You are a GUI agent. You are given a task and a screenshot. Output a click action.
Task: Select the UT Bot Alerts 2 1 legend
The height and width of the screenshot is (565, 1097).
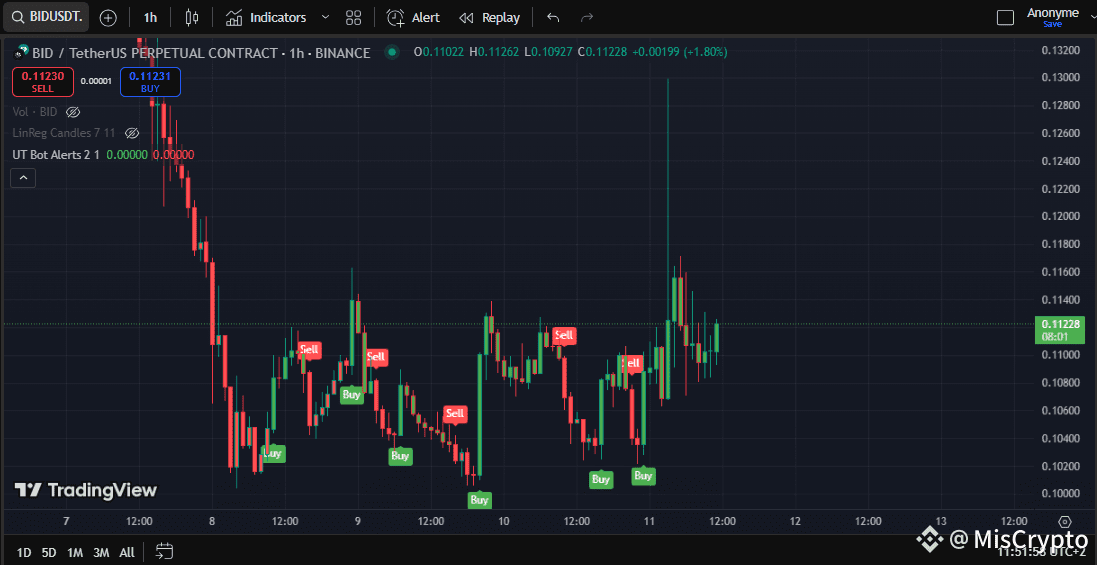point(56,155)
